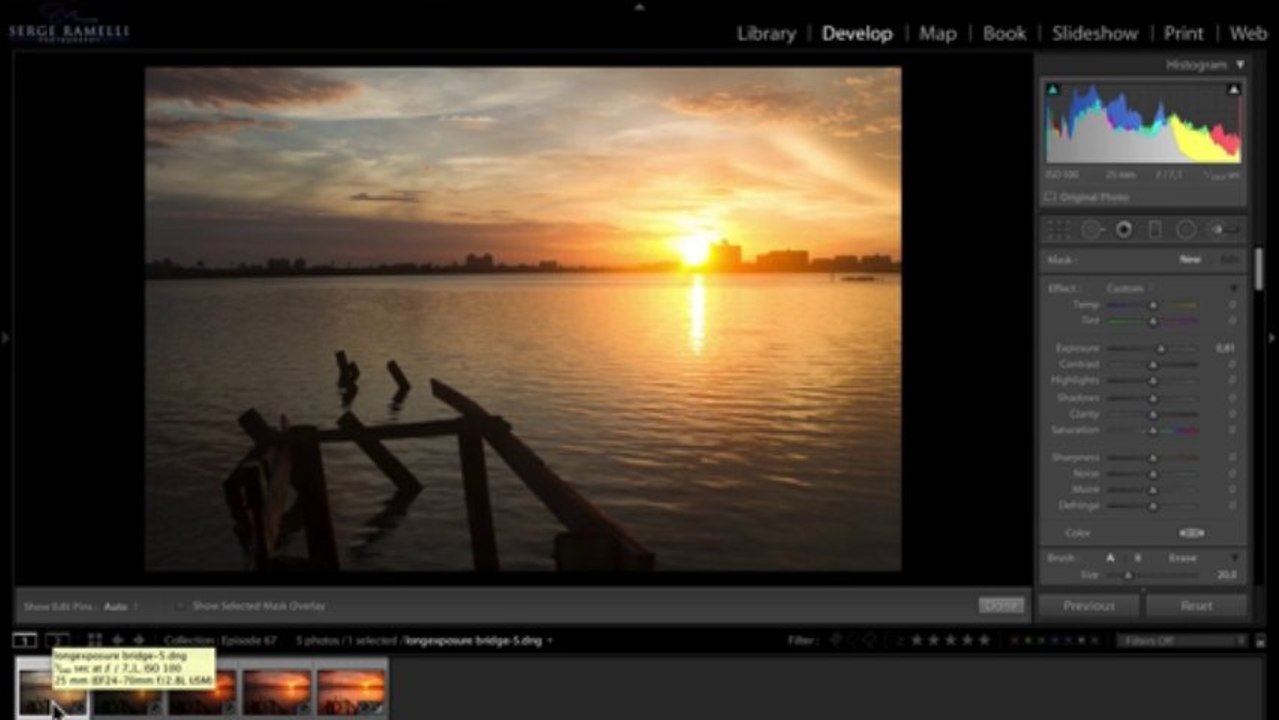The image size is (1279, 720).
Task: Set star rating filter to one star
Action: click(915, 640)
